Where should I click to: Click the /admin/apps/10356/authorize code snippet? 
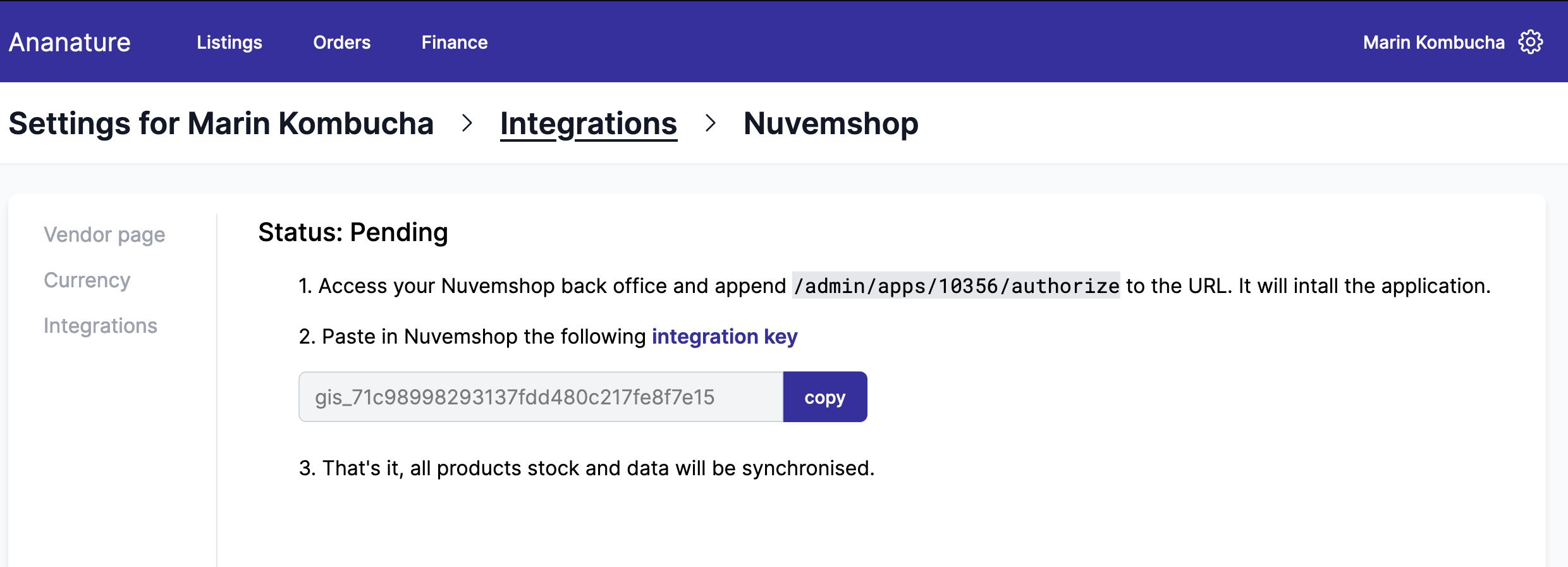(x=956, y=286)
